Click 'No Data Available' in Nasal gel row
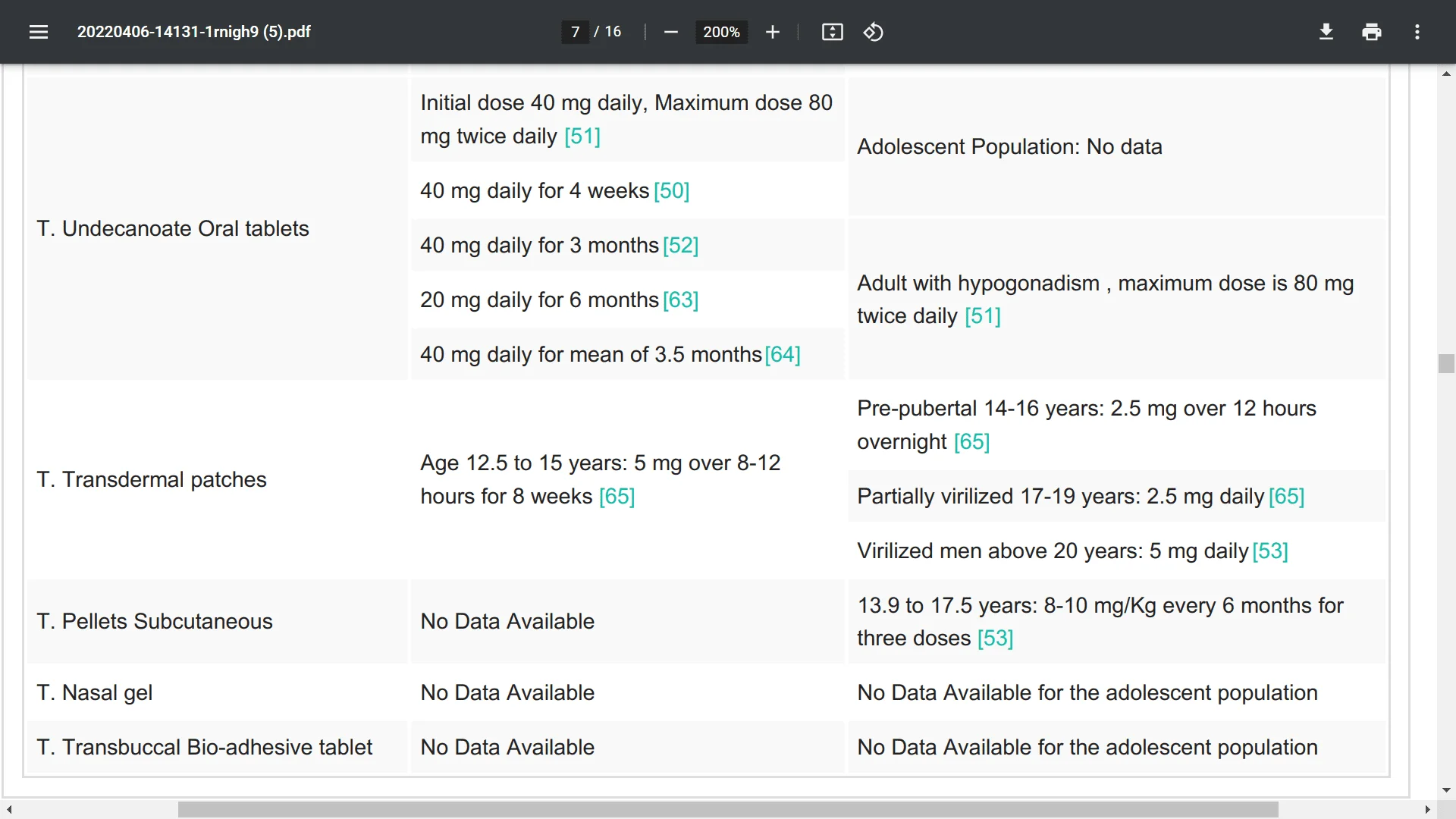The height and width of the screenshot is (819, 1456). 507,692
